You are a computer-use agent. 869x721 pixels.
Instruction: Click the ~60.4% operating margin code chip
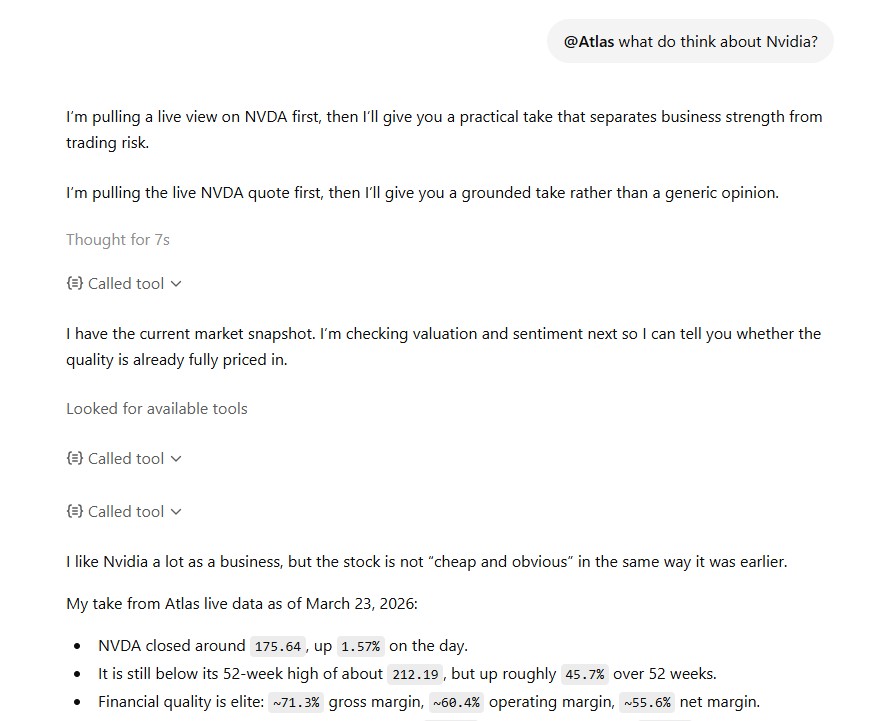[457, 702]
